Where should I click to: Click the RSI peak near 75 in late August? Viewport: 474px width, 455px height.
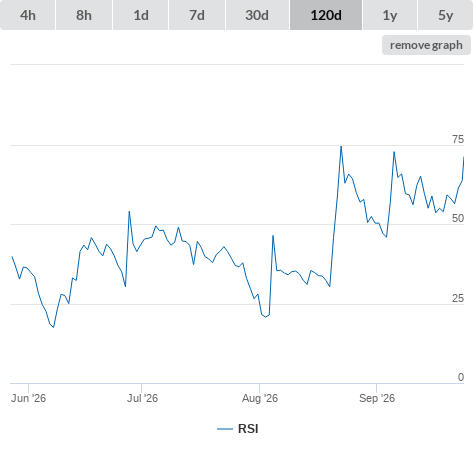point(341,146)
